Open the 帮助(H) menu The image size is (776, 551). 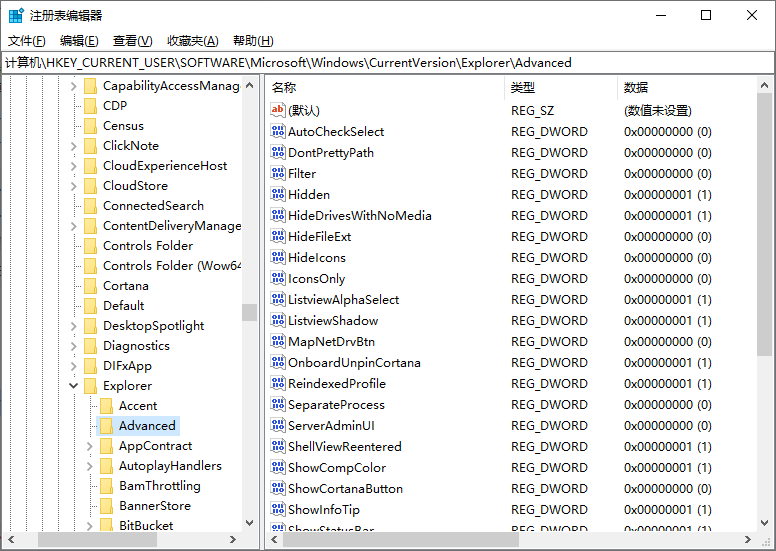click(253, 41)
